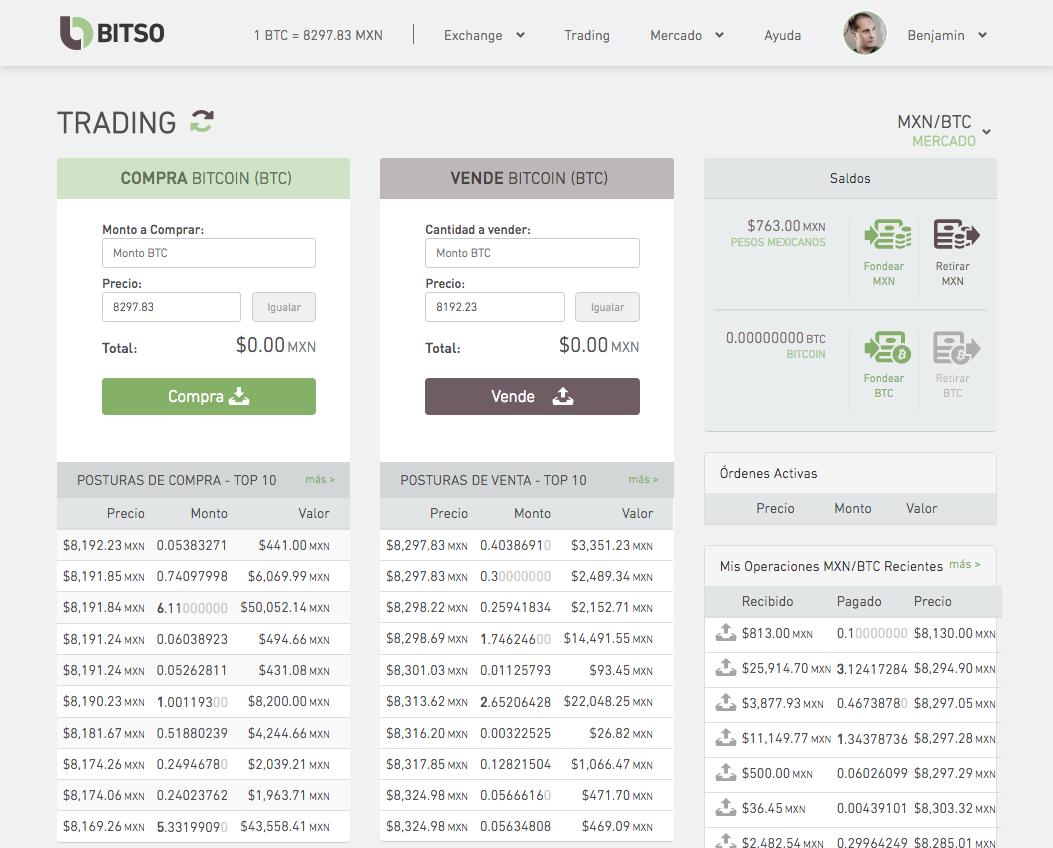Open the MXN/BTC market selector
Viewport: 1053px width, 848px height.
pyautogui.click(x=944, y=131)
